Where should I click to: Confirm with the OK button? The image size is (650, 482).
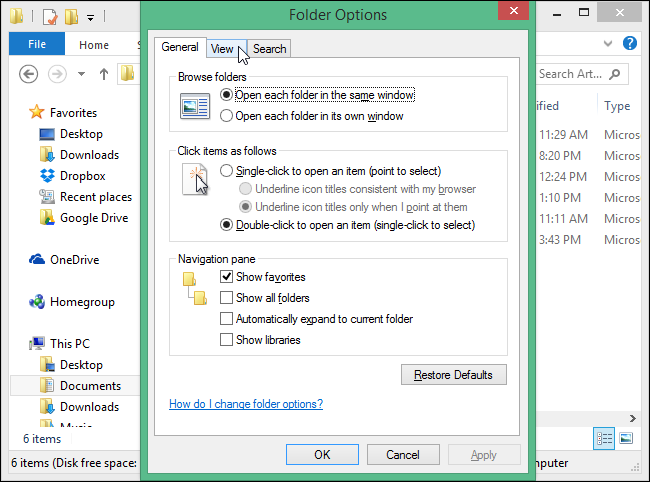[x=322, y=455]
